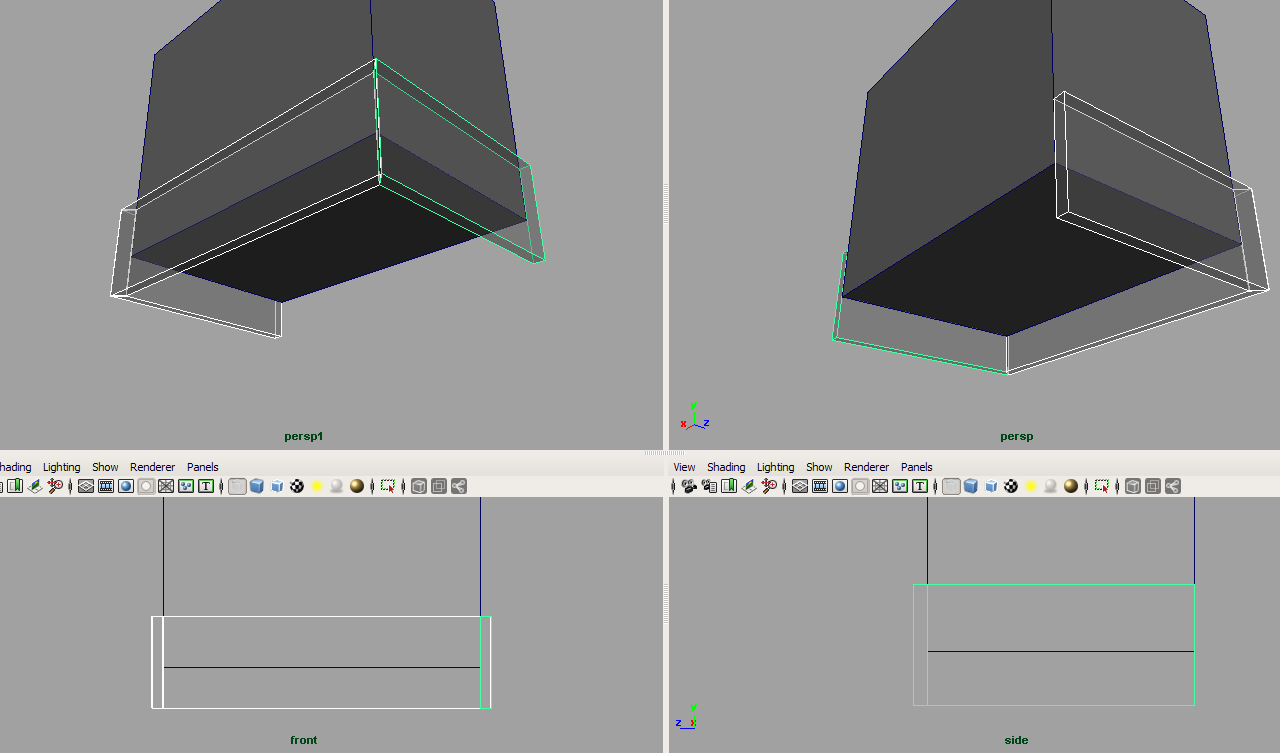Open the Panels menu in side view
Screen dimensions: 1280x753
click(916, 467)
